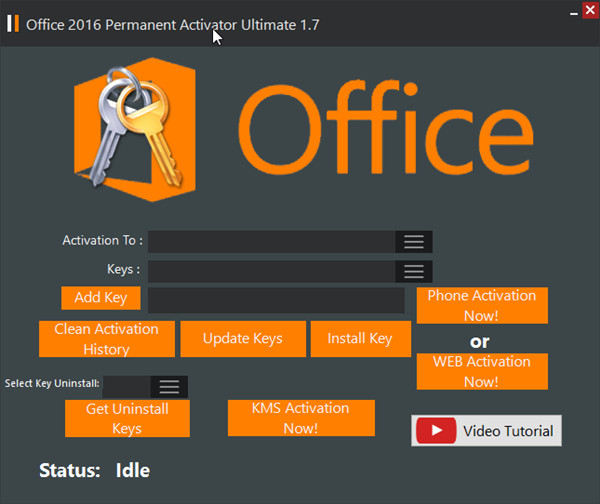The height and width of the screenshot is (504, 600).
Task: Click the window title text
Action: (172, 25)
